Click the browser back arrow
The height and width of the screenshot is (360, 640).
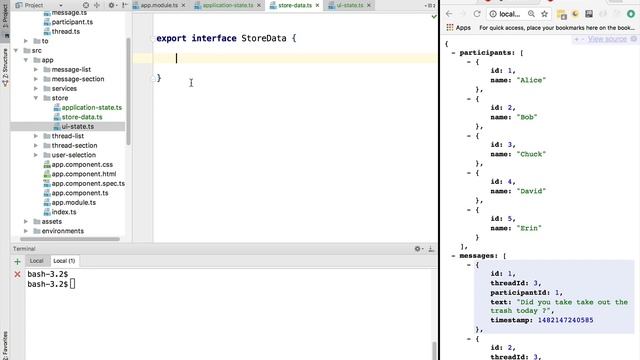click(449, 14)
